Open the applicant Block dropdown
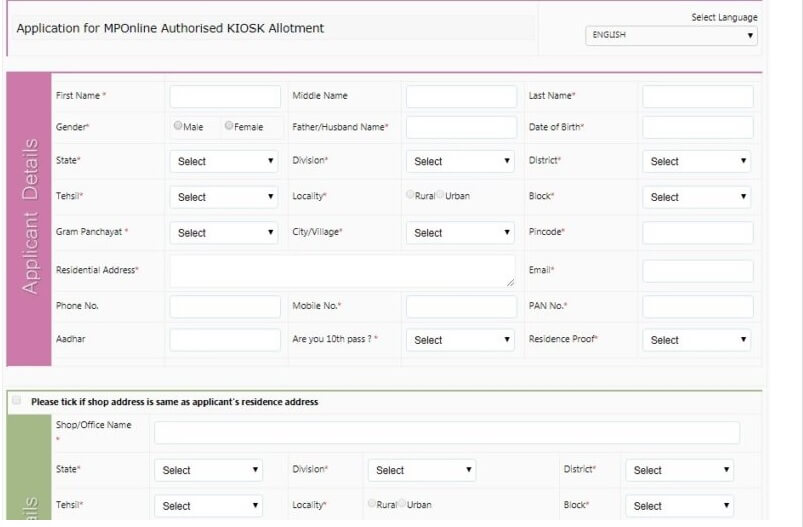Viewport: 803px width, 527px height. [696, 197]
